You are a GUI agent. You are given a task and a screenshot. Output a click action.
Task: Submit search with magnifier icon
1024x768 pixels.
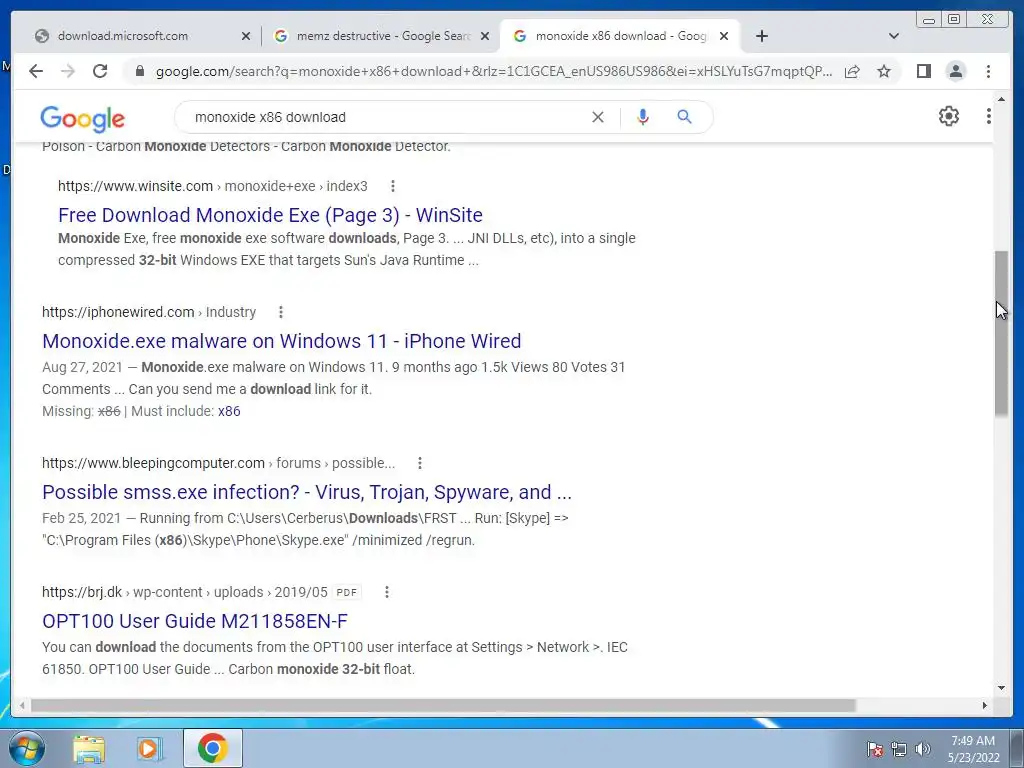684,117
